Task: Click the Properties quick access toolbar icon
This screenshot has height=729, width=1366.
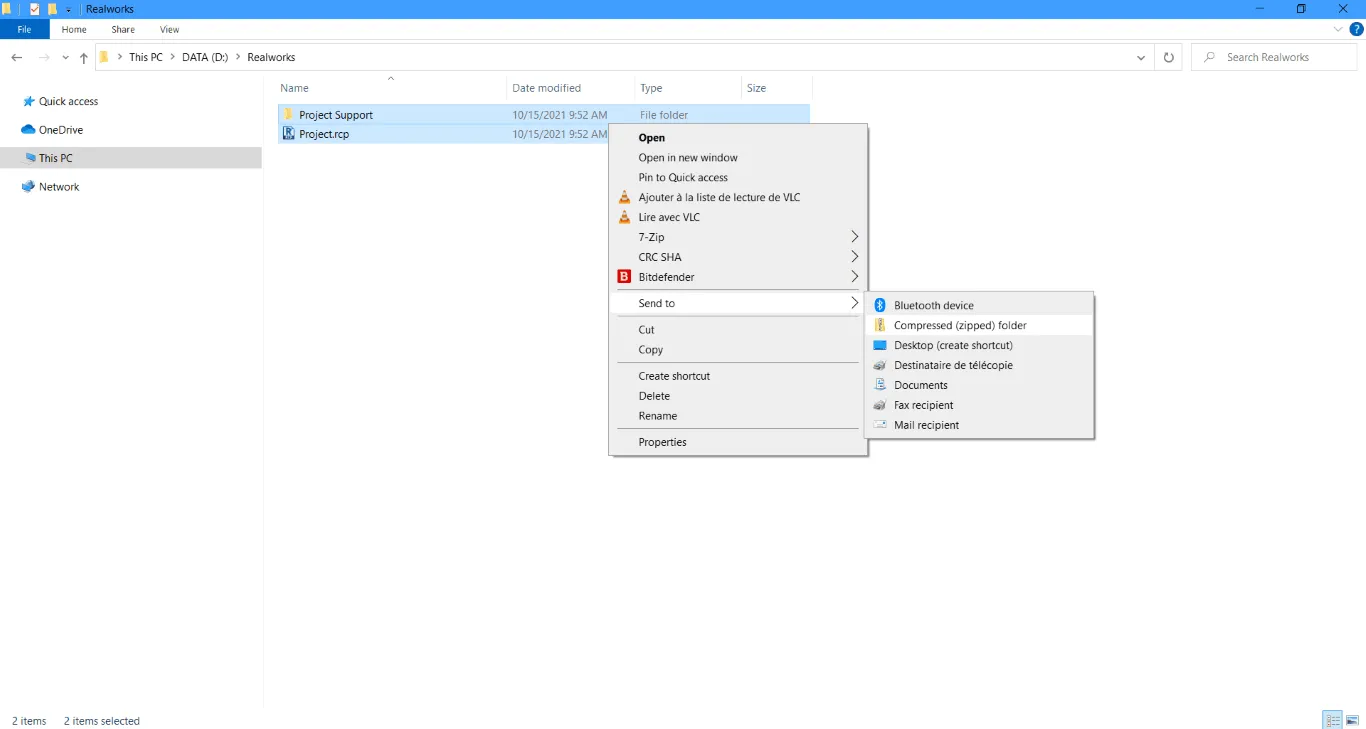Action: tap(34, 9)
